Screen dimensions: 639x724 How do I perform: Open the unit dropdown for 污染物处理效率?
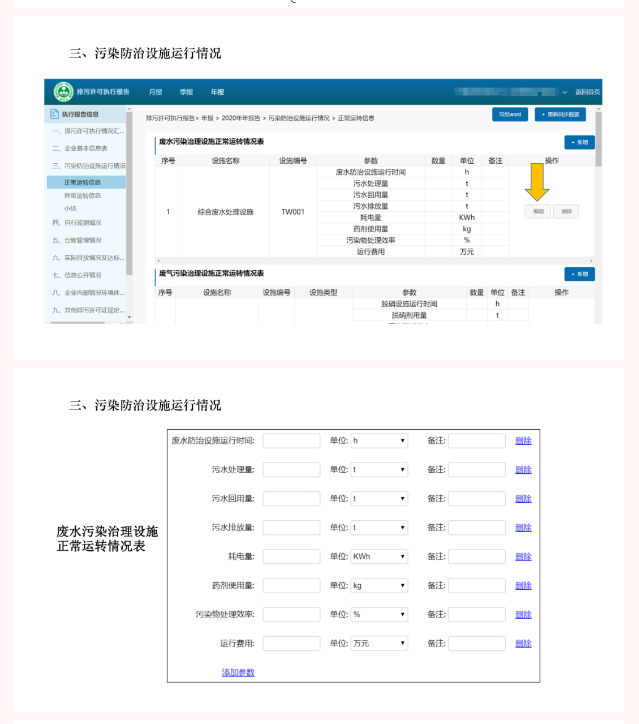pyautogui.click(x=379, y=615)
